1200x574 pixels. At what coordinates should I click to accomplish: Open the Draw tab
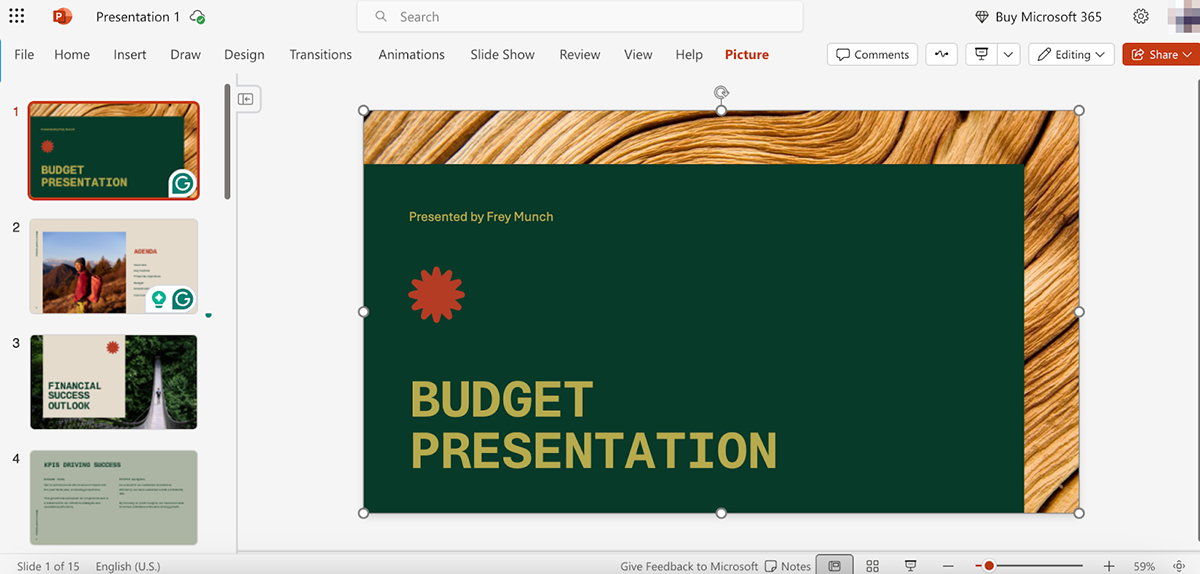[186, 55]
